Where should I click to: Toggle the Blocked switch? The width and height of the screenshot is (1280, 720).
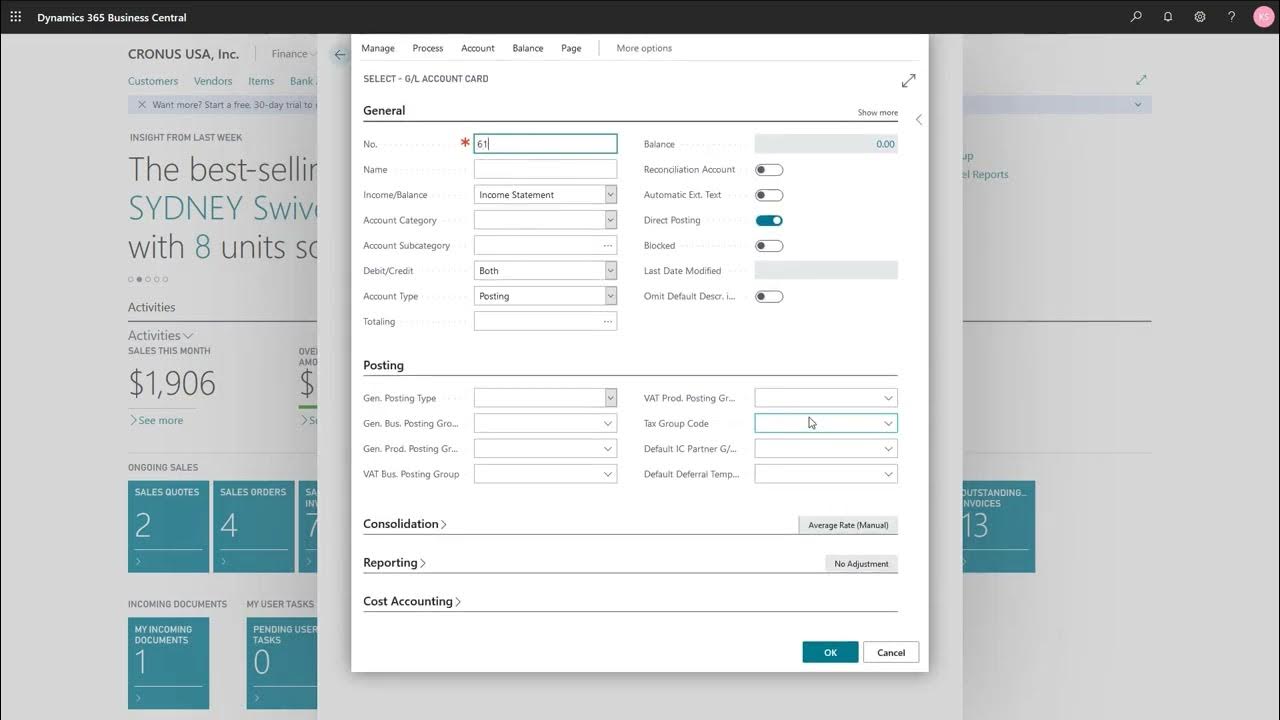point(769,246)
